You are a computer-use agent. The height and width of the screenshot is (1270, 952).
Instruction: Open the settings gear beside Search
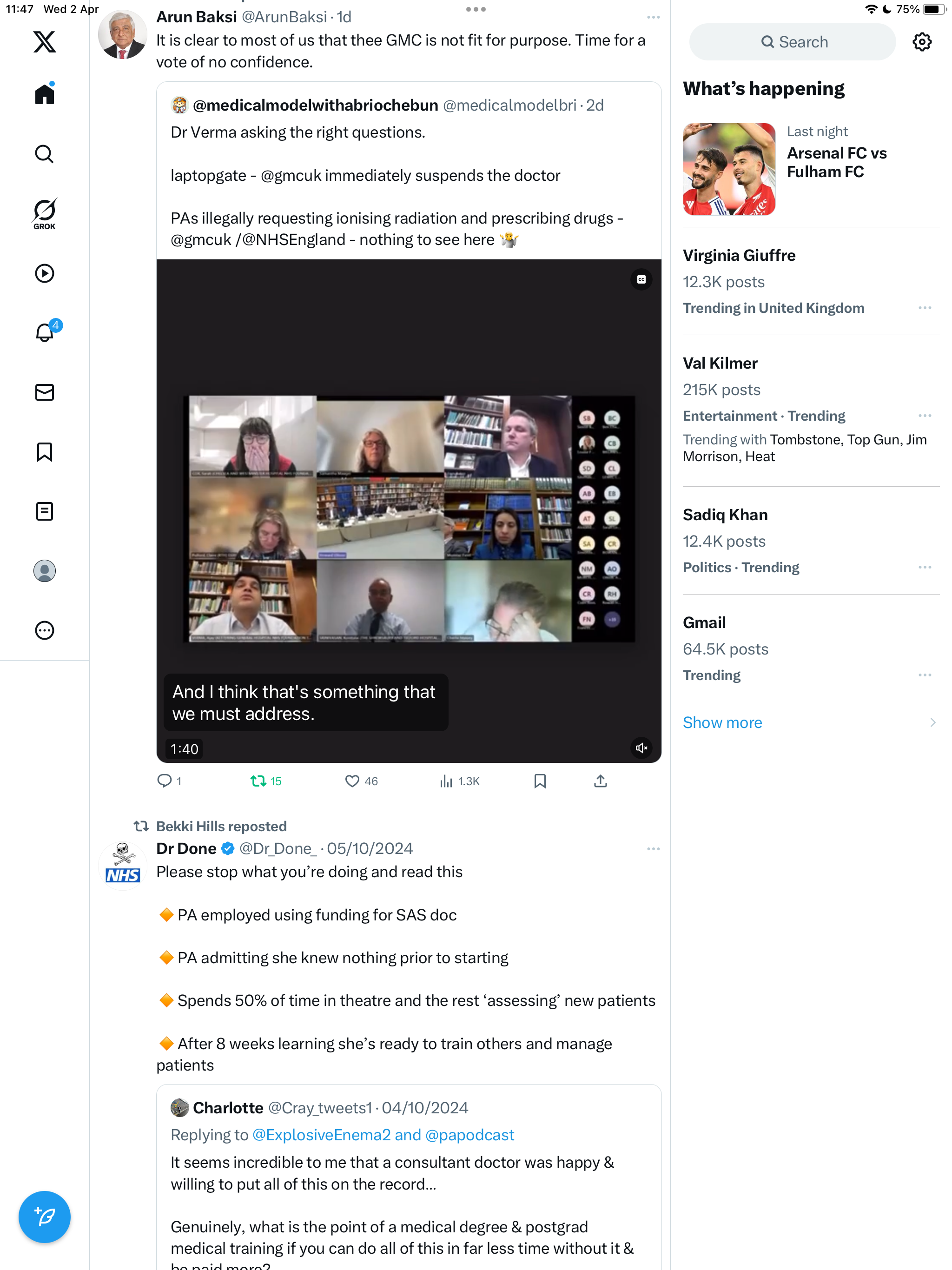[922, 42]
